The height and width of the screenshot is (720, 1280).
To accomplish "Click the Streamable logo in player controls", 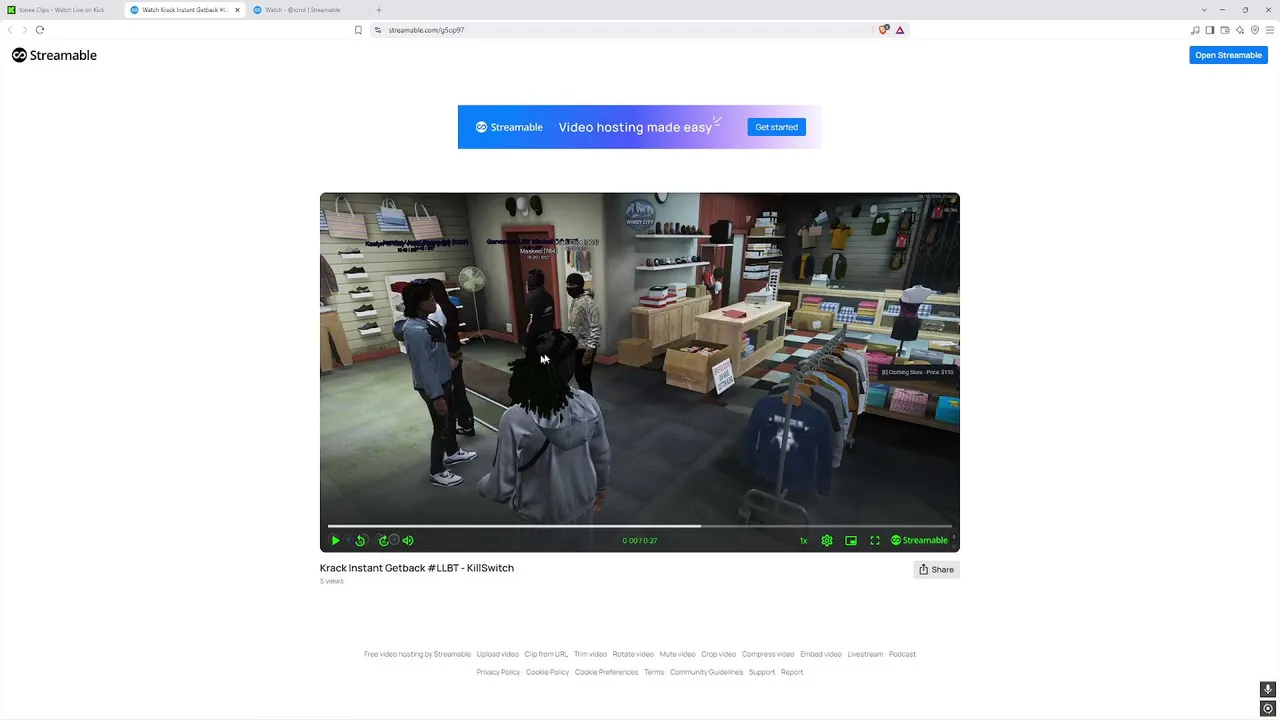I will [919, 541].
